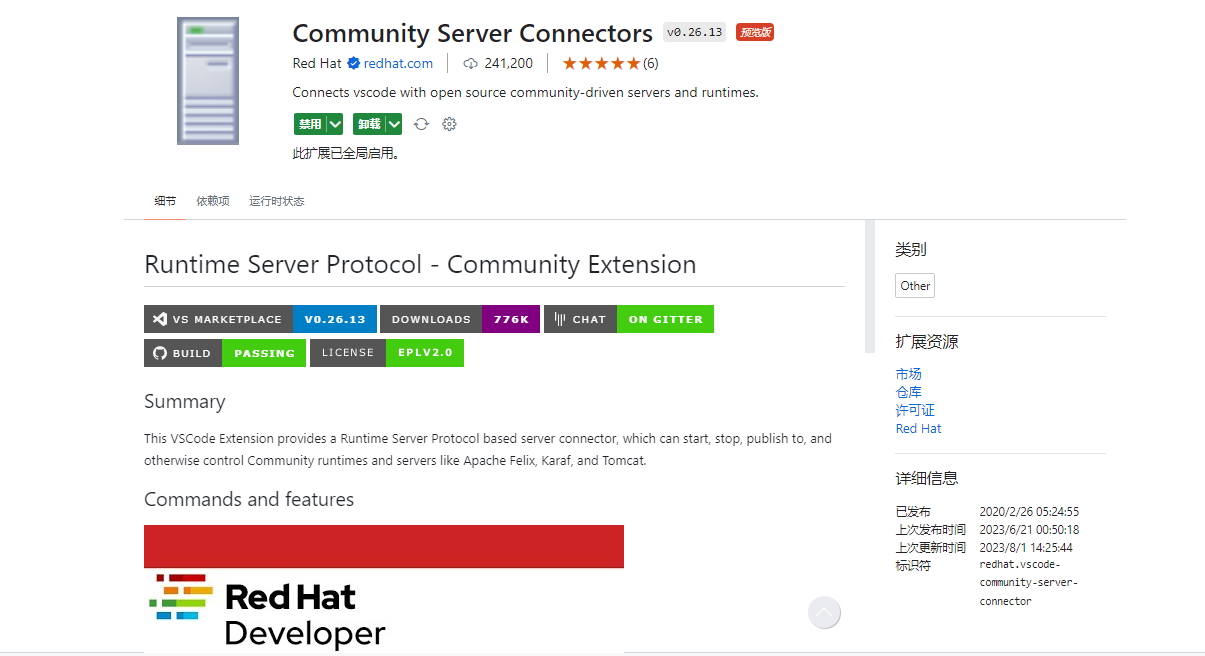Click the extension sync/refresh icon

point(421,124)
